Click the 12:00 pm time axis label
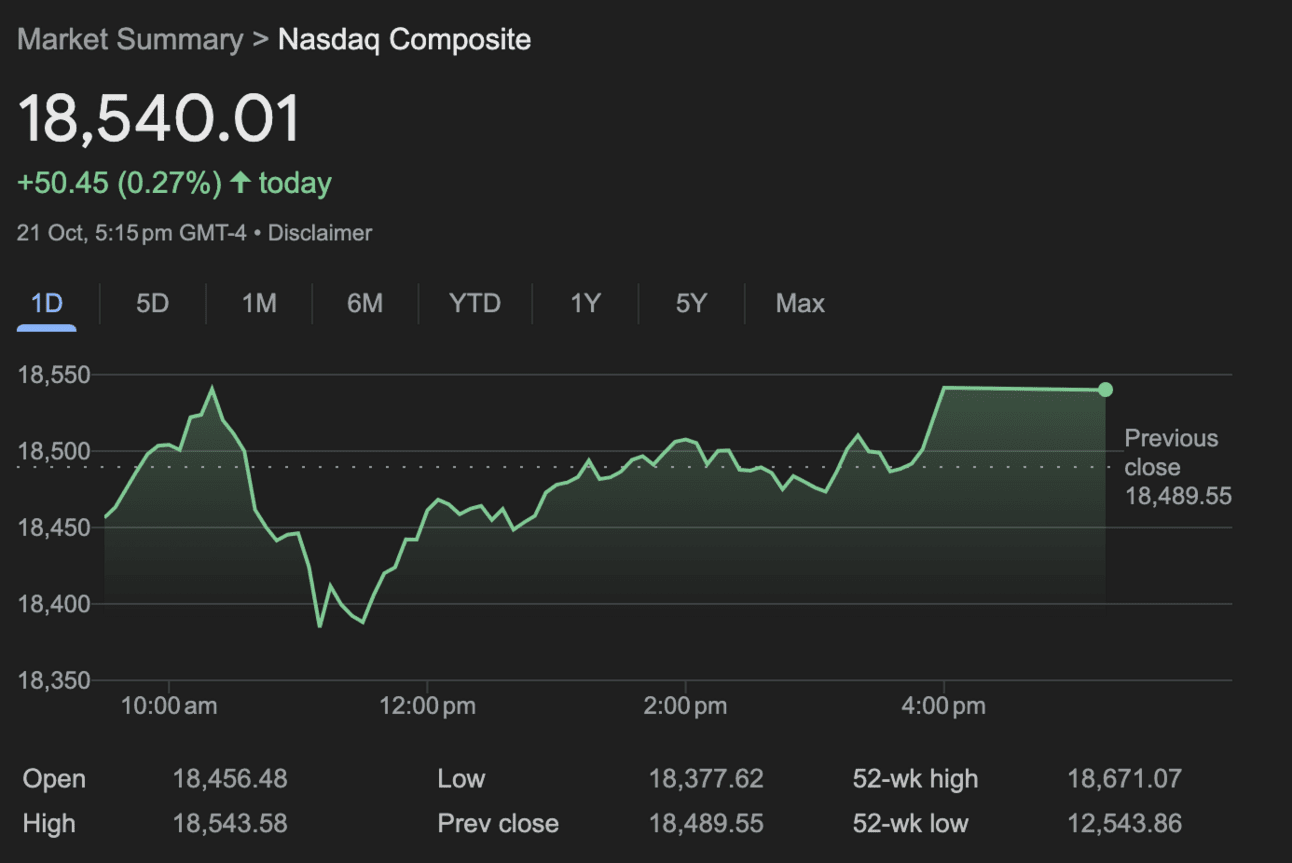1292x863 pixels. (428, 706)
